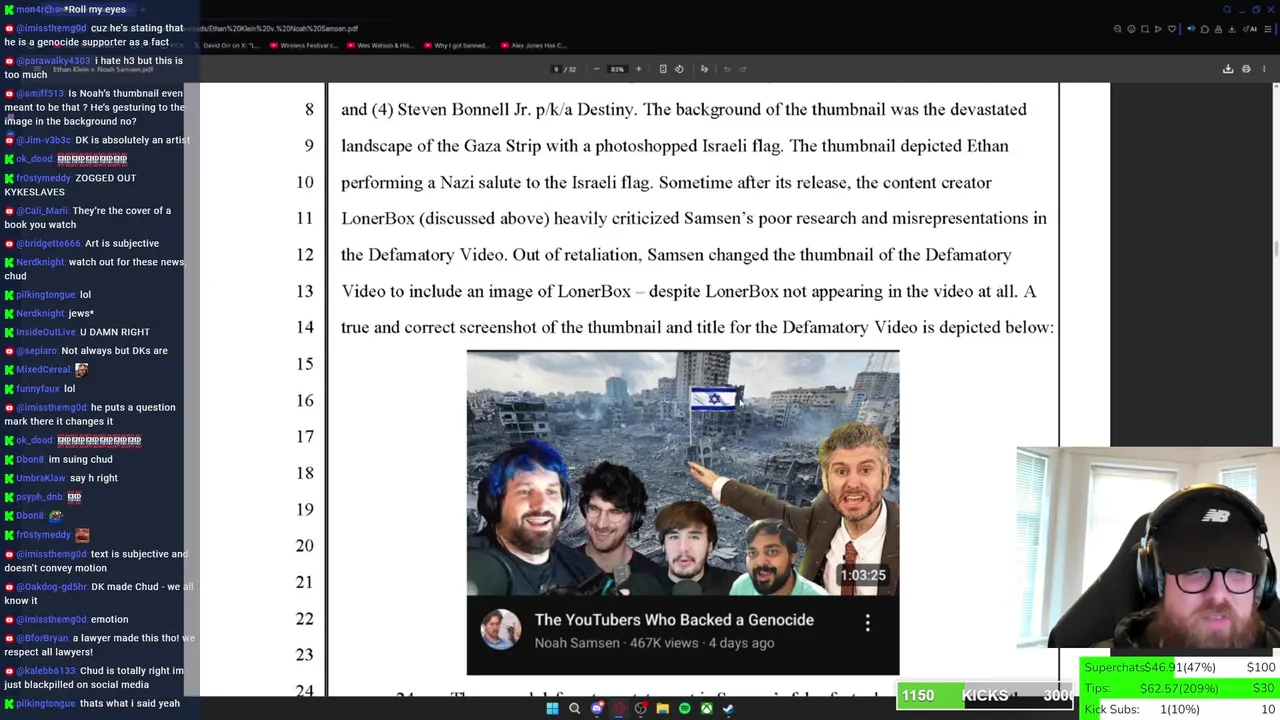Image resolution: width=1280 pixels, height=720 pixels.
Task: Zoom in the PDF with plus button
Action: click(638, 69)
